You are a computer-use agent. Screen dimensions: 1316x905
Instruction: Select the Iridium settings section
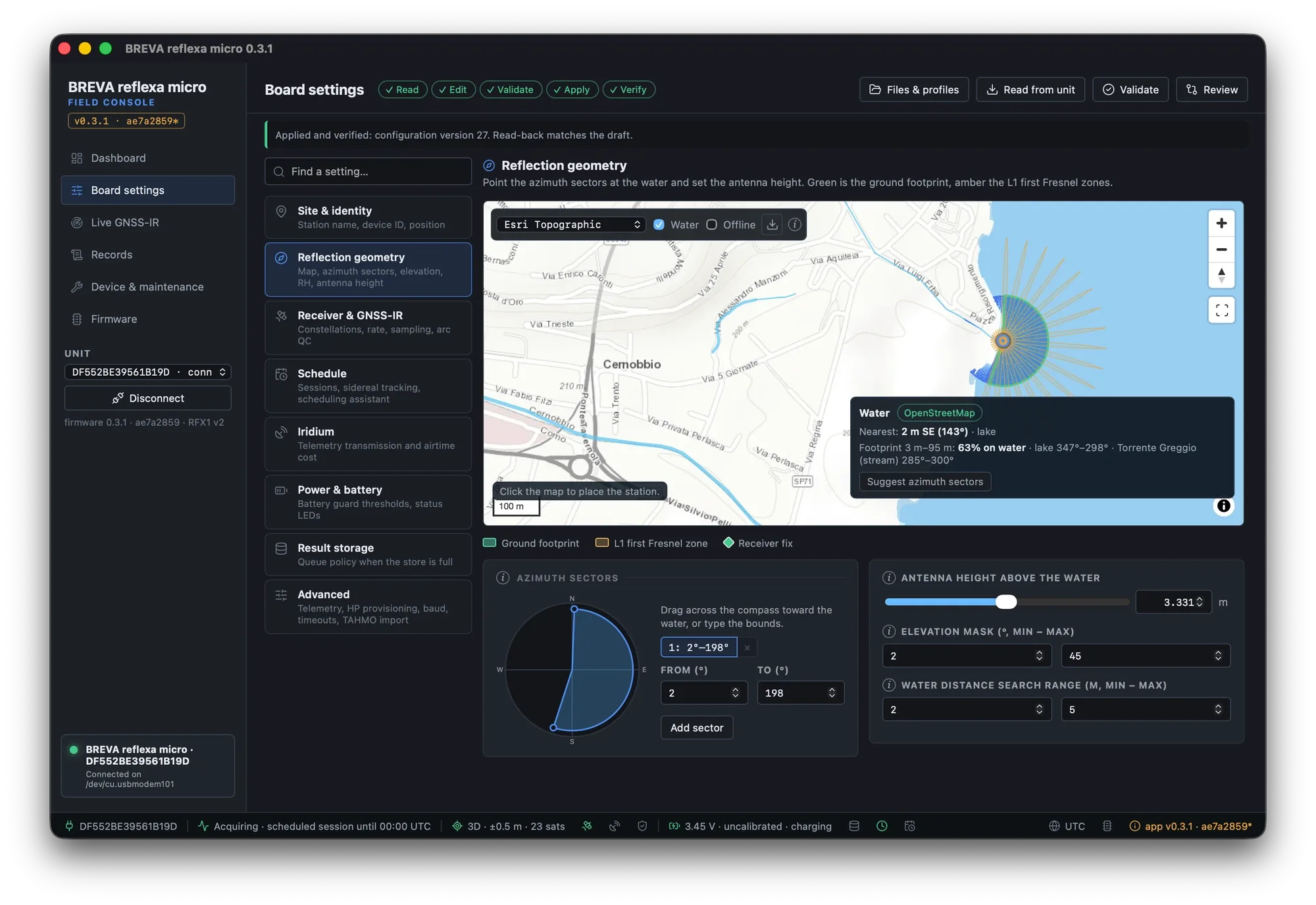click(x=368, y=444)
